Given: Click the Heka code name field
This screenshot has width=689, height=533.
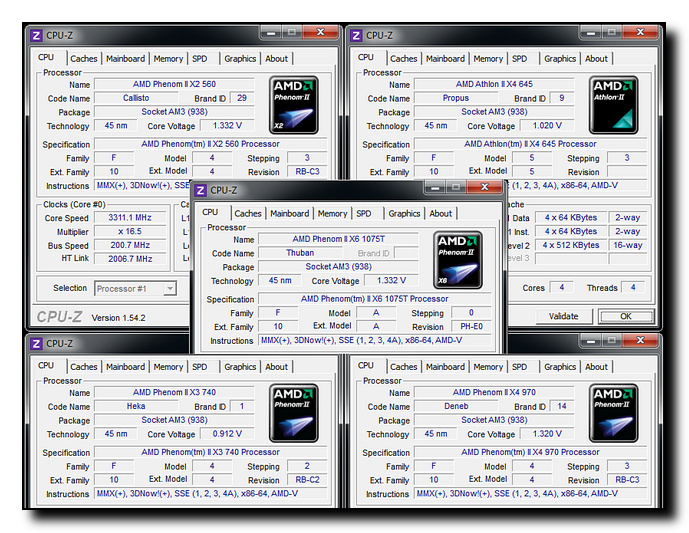Looking at the screenshot, I should (136, 406).
